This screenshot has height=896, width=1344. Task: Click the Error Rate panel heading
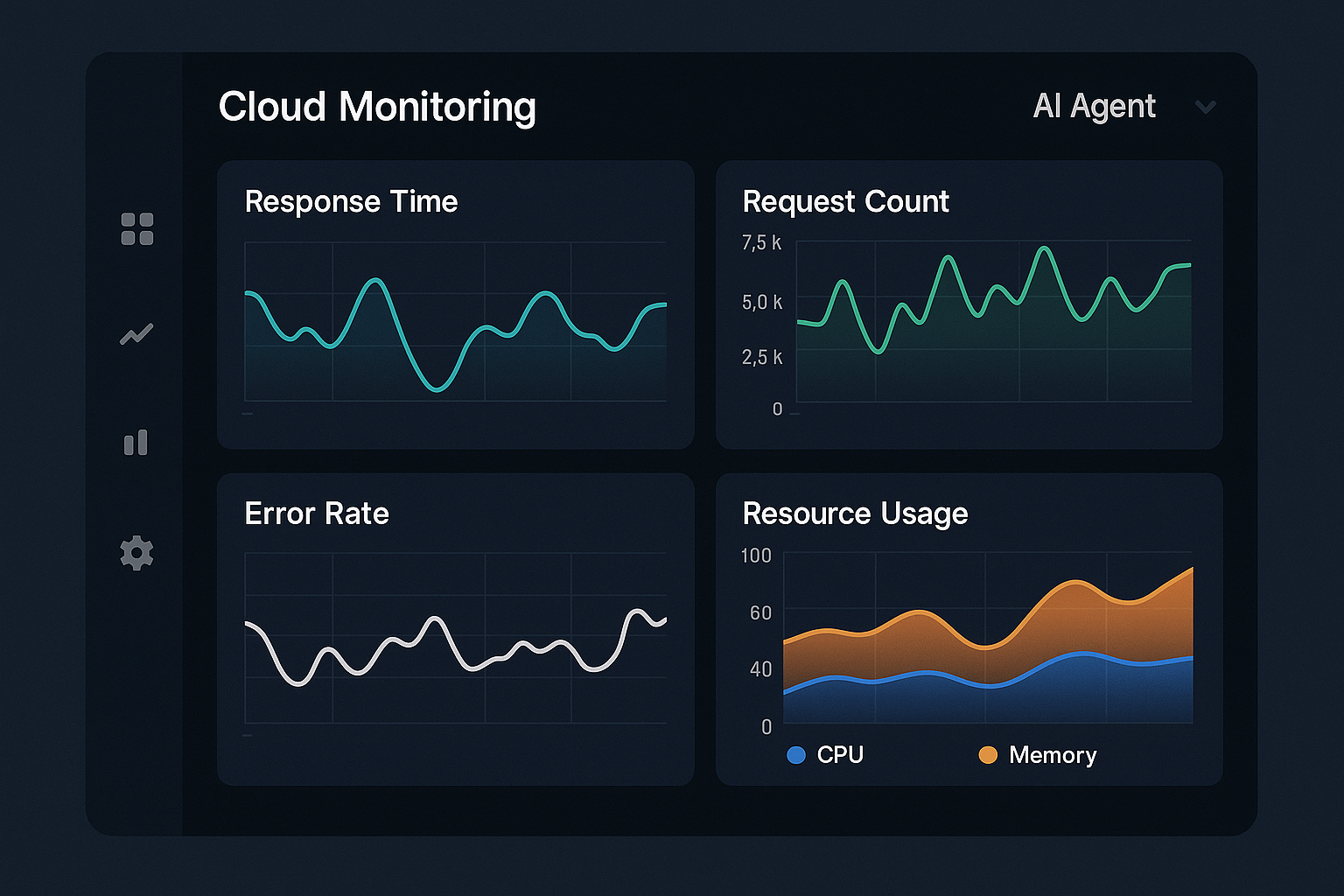click(317, 514)
